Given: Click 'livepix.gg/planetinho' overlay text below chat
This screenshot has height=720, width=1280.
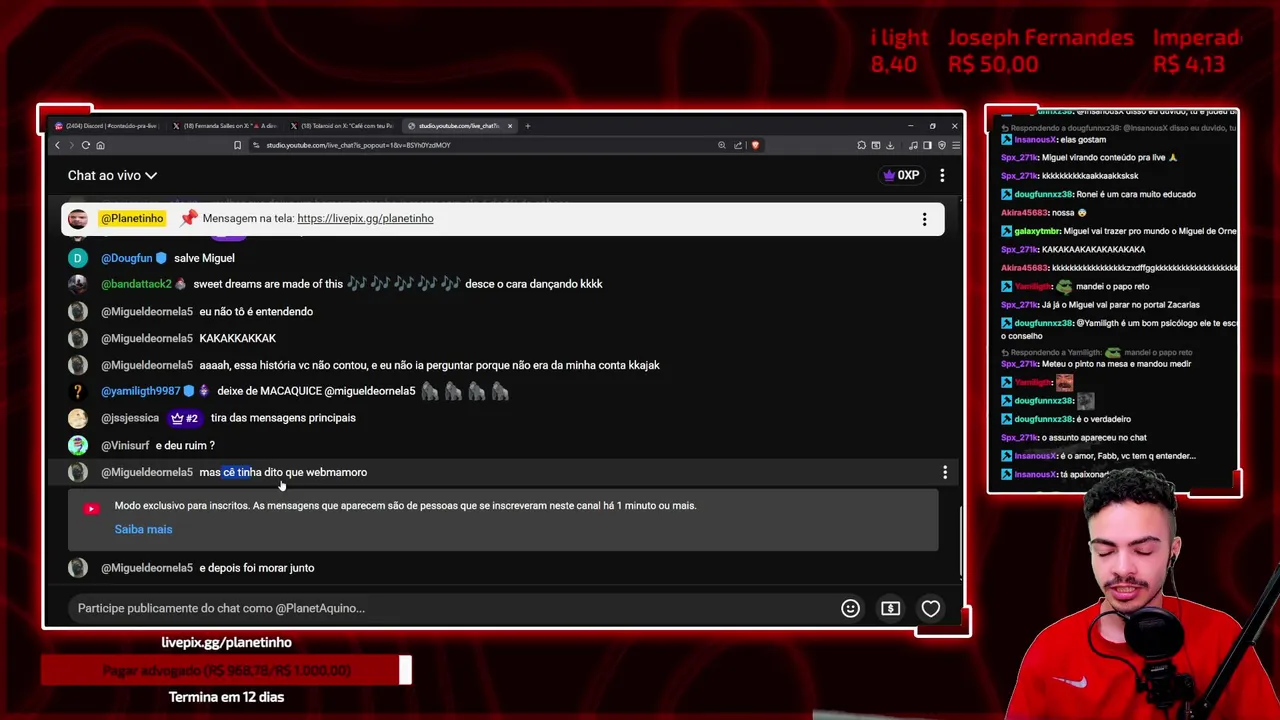Looking at the screenshot, I should 226,642.
